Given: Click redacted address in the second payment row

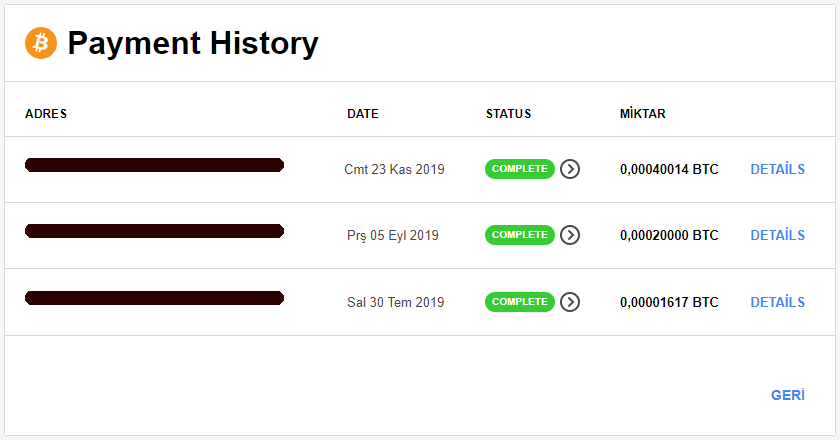Looking at the screenshot, I should (154, 231).
